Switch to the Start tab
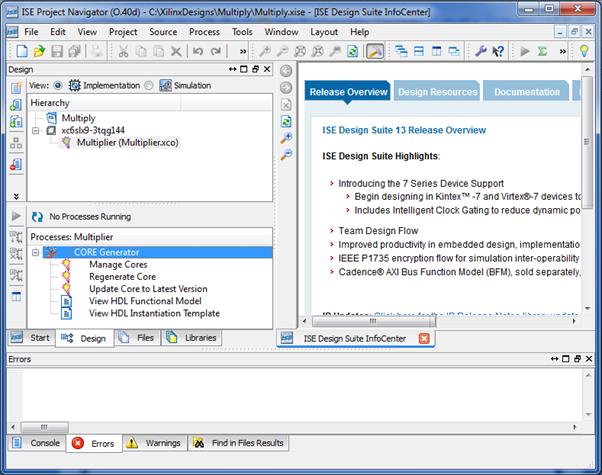The image size is (602, 475). 31,338
